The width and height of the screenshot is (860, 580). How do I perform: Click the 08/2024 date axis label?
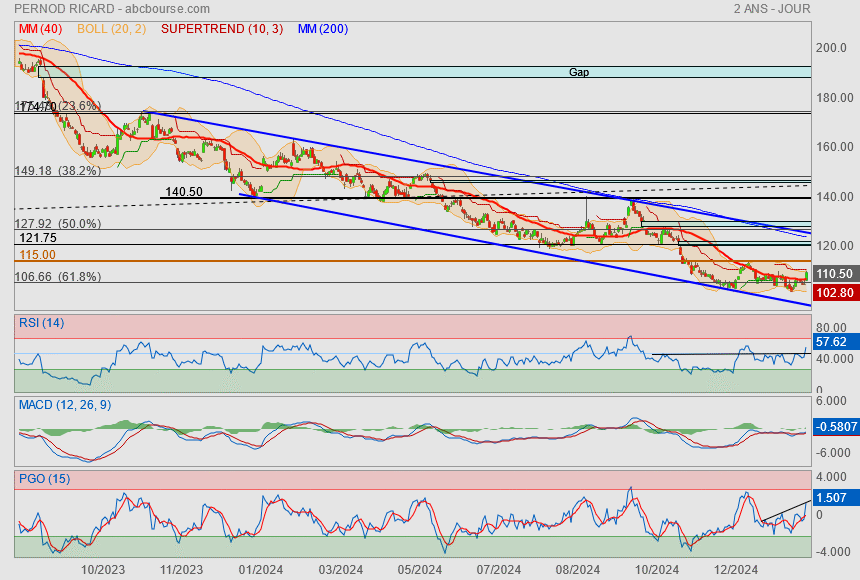click(578, 570)
